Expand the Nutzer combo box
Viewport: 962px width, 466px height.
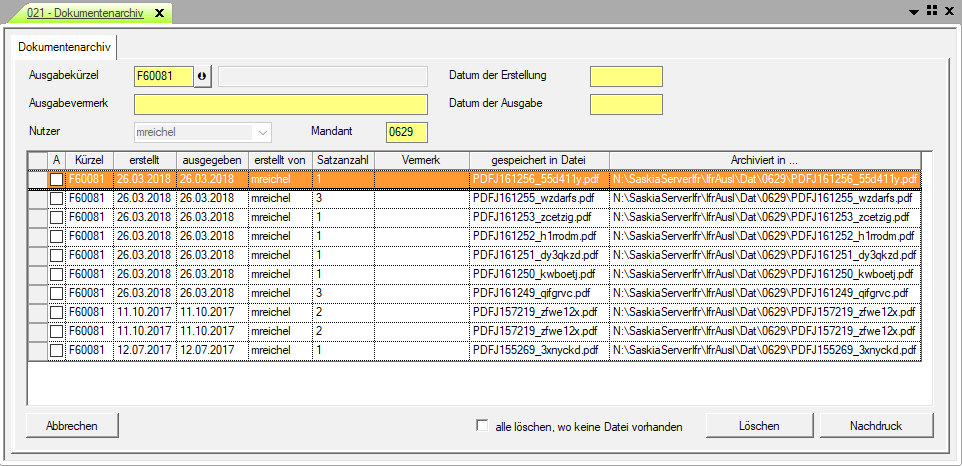tap(263, 132)
